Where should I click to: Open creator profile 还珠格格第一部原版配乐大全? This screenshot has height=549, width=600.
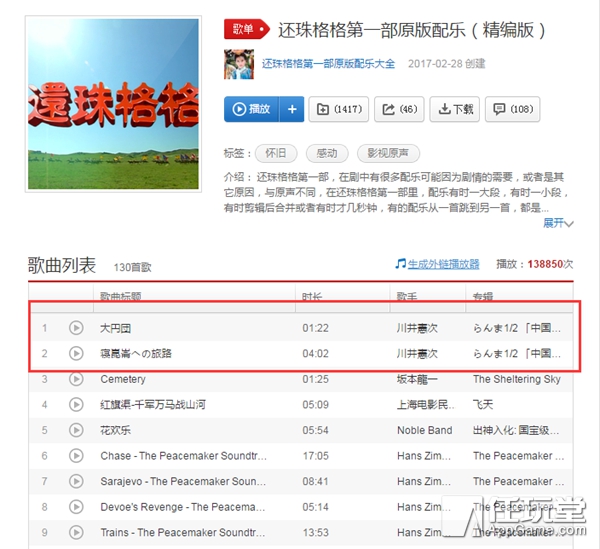(x=328, y=64)
